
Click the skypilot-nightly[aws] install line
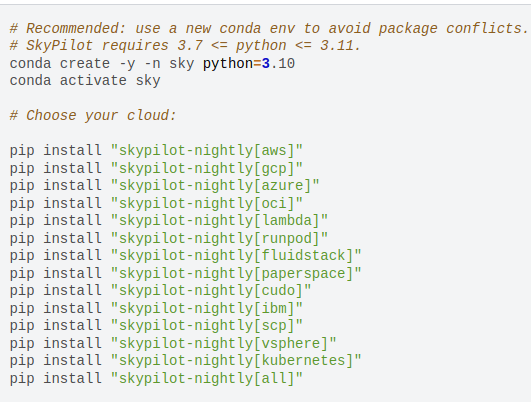tap(156, 151)
